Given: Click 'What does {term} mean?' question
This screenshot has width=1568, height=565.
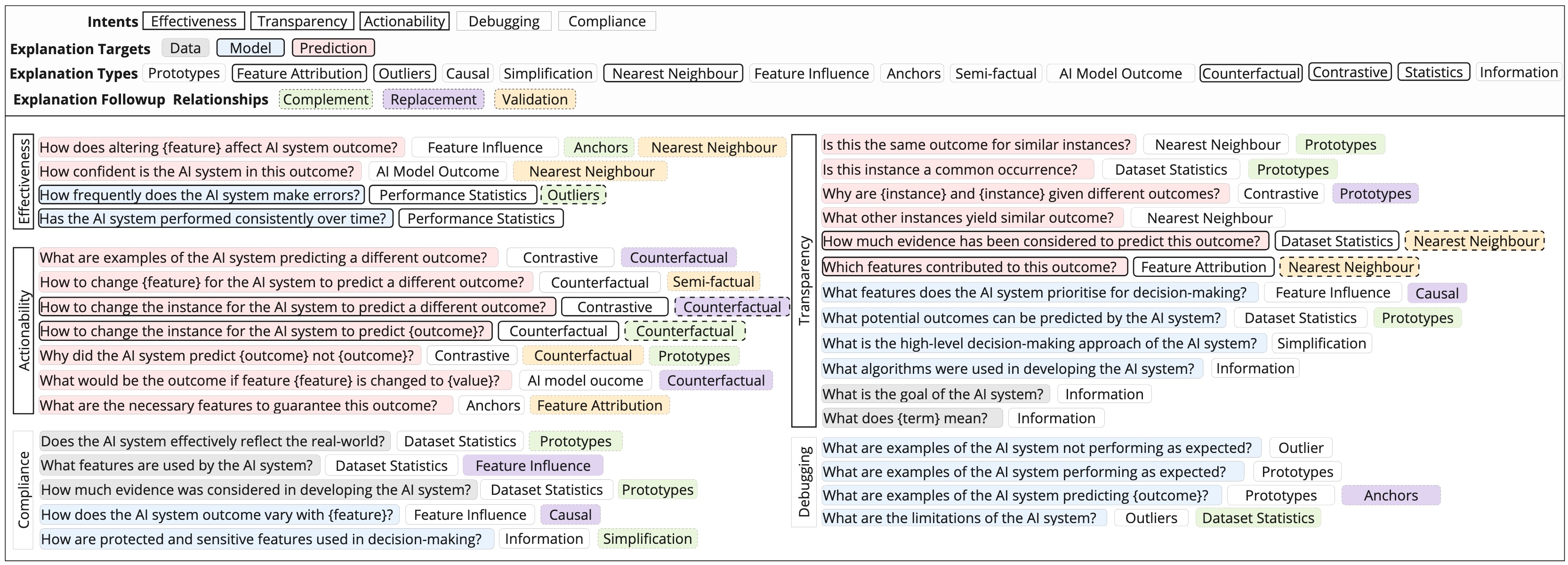Looking at the screenshot, I should [905, 418].
